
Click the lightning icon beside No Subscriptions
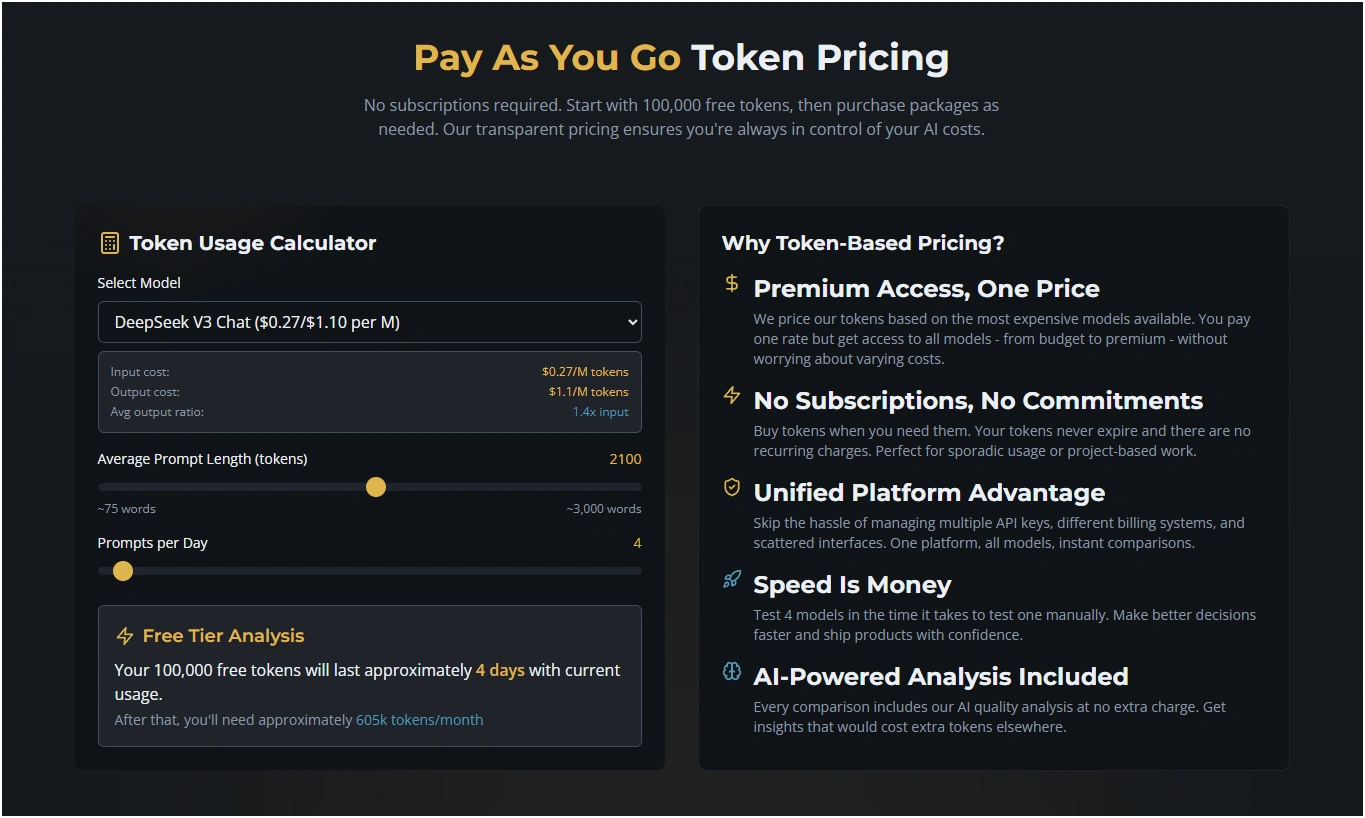(732, 396)
